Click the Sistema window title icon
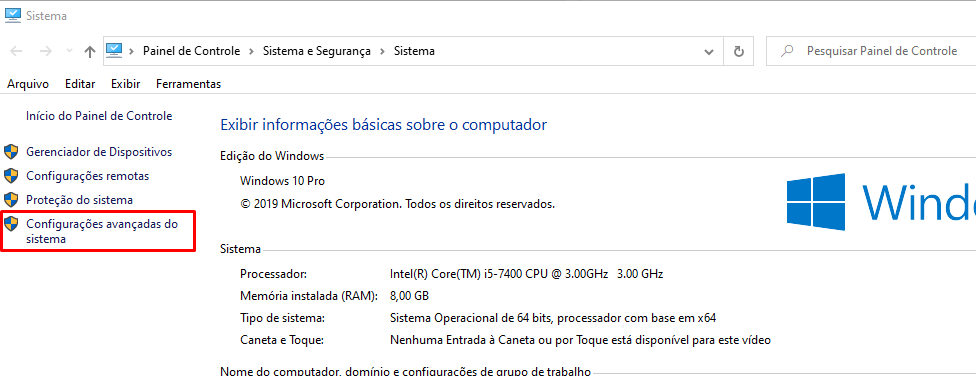976x376 pixels. (12, 15)
